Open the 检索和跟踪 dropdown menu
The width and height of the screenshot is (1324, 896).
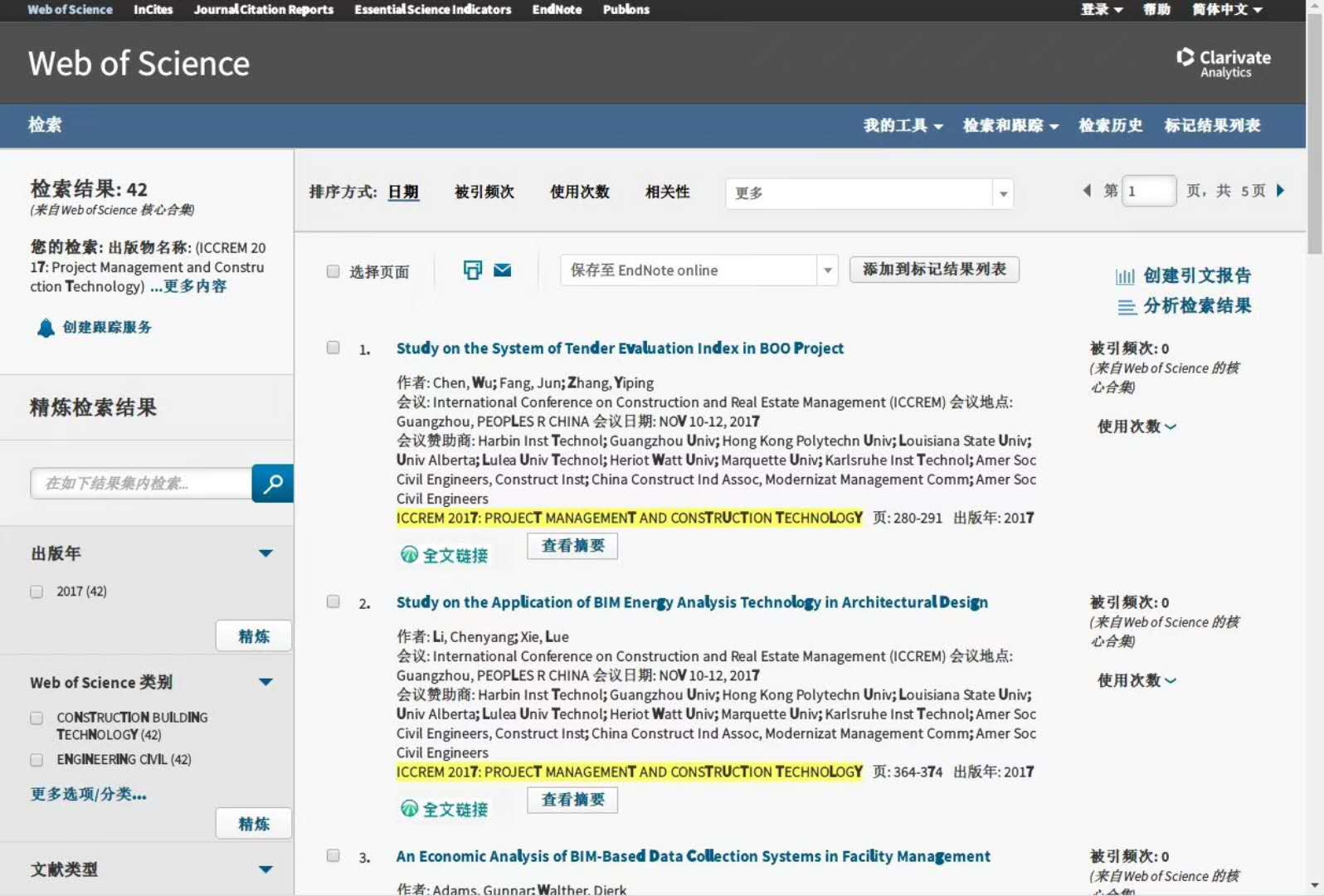[x=1010, y=126]
